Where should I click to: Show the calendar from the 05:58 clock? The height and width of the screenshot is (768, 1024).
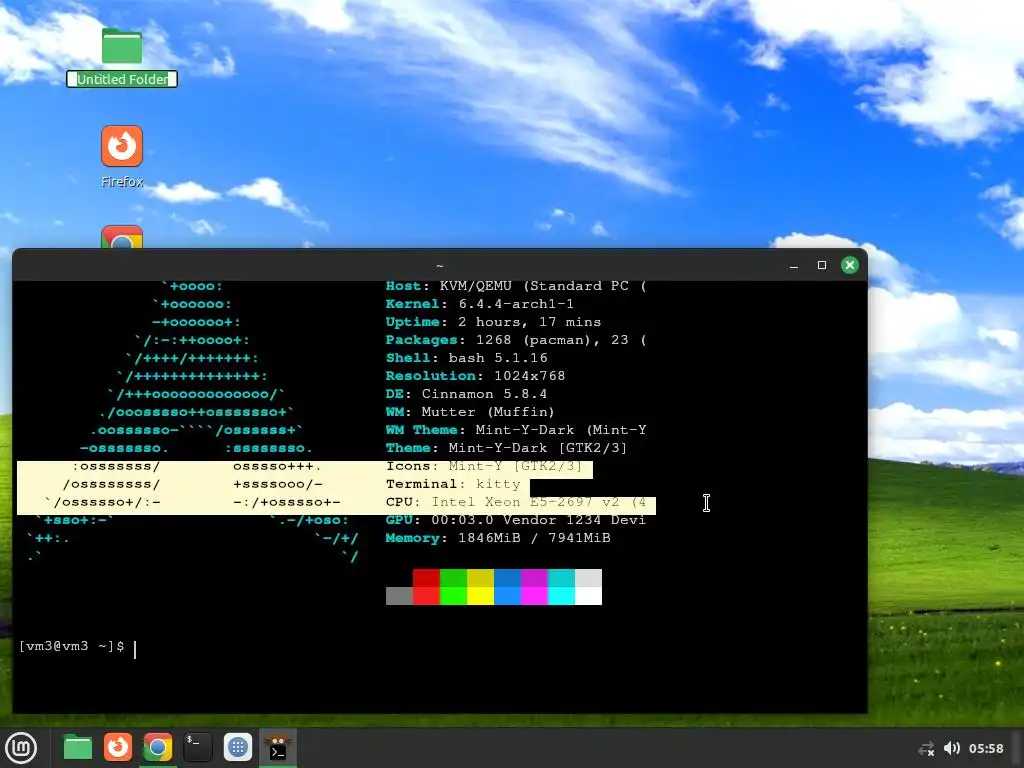tap(986, 748)
